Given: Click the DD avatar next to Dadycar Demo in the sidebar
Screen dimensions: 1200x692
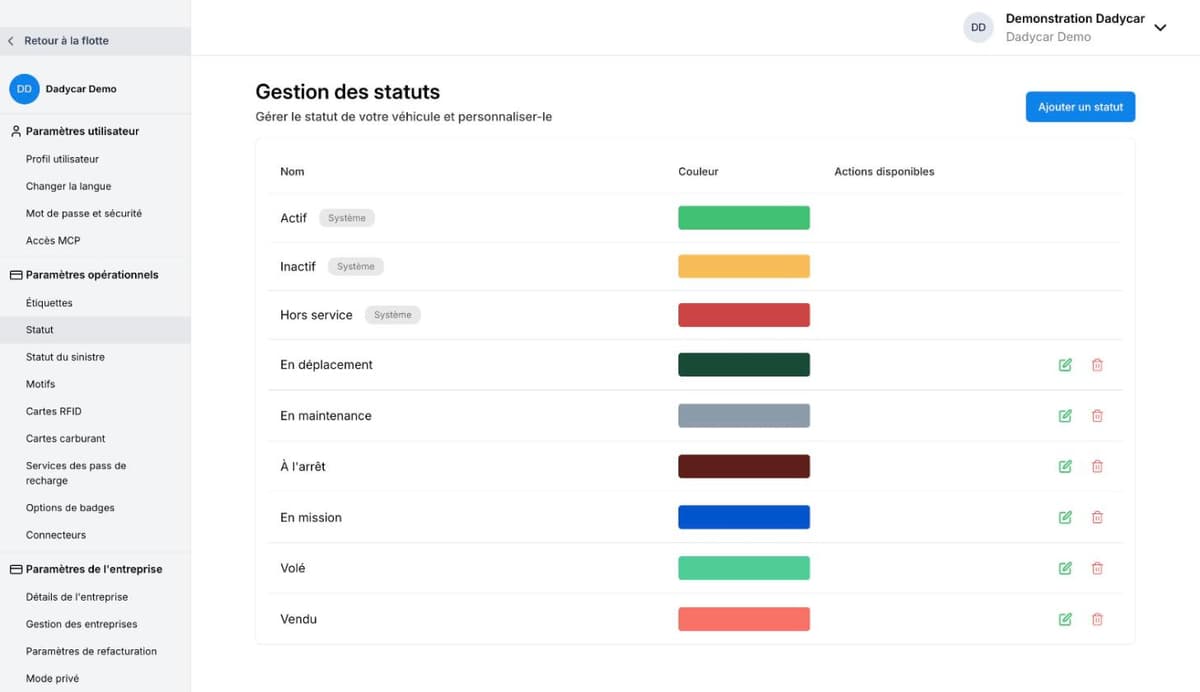Looking at the screenshot, I should [24, 89].
